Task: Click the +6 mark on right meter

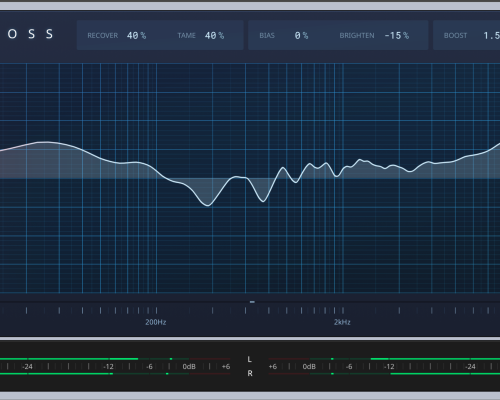Action: [x=273, y=366]
